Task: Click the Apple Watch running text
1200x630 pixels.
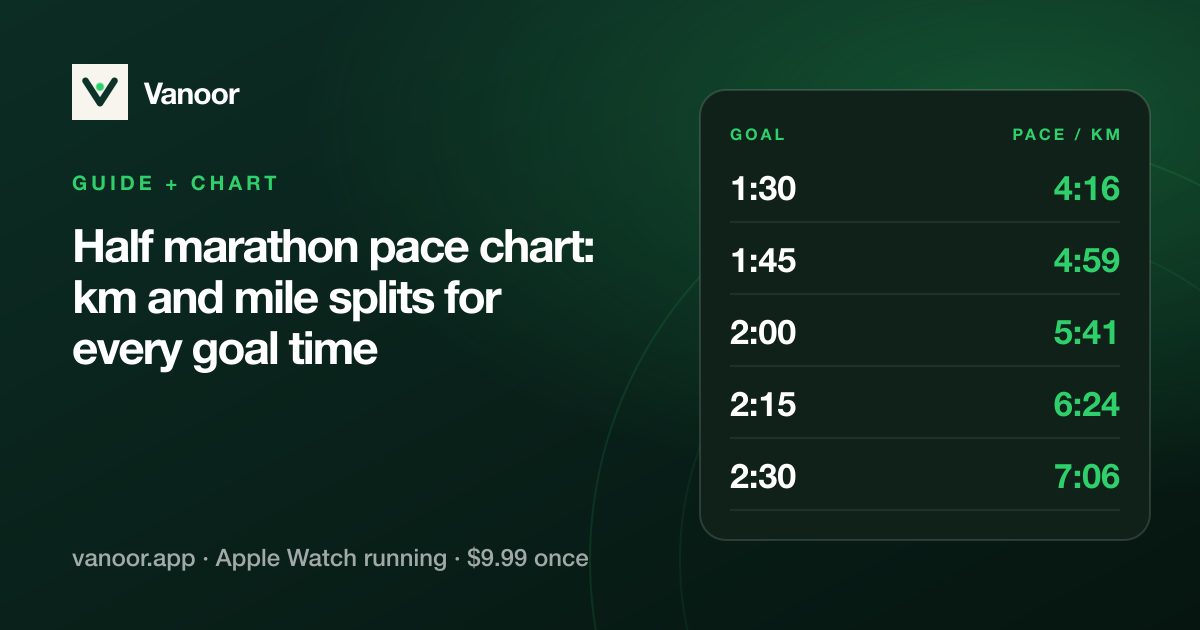Action: click(x=331, y=558)
